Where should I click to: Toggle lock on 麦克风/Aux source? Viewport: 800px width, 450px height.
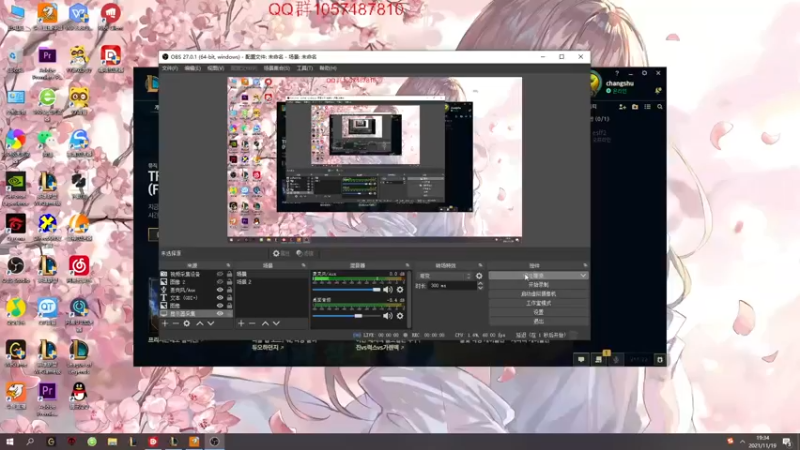(229, 290)
